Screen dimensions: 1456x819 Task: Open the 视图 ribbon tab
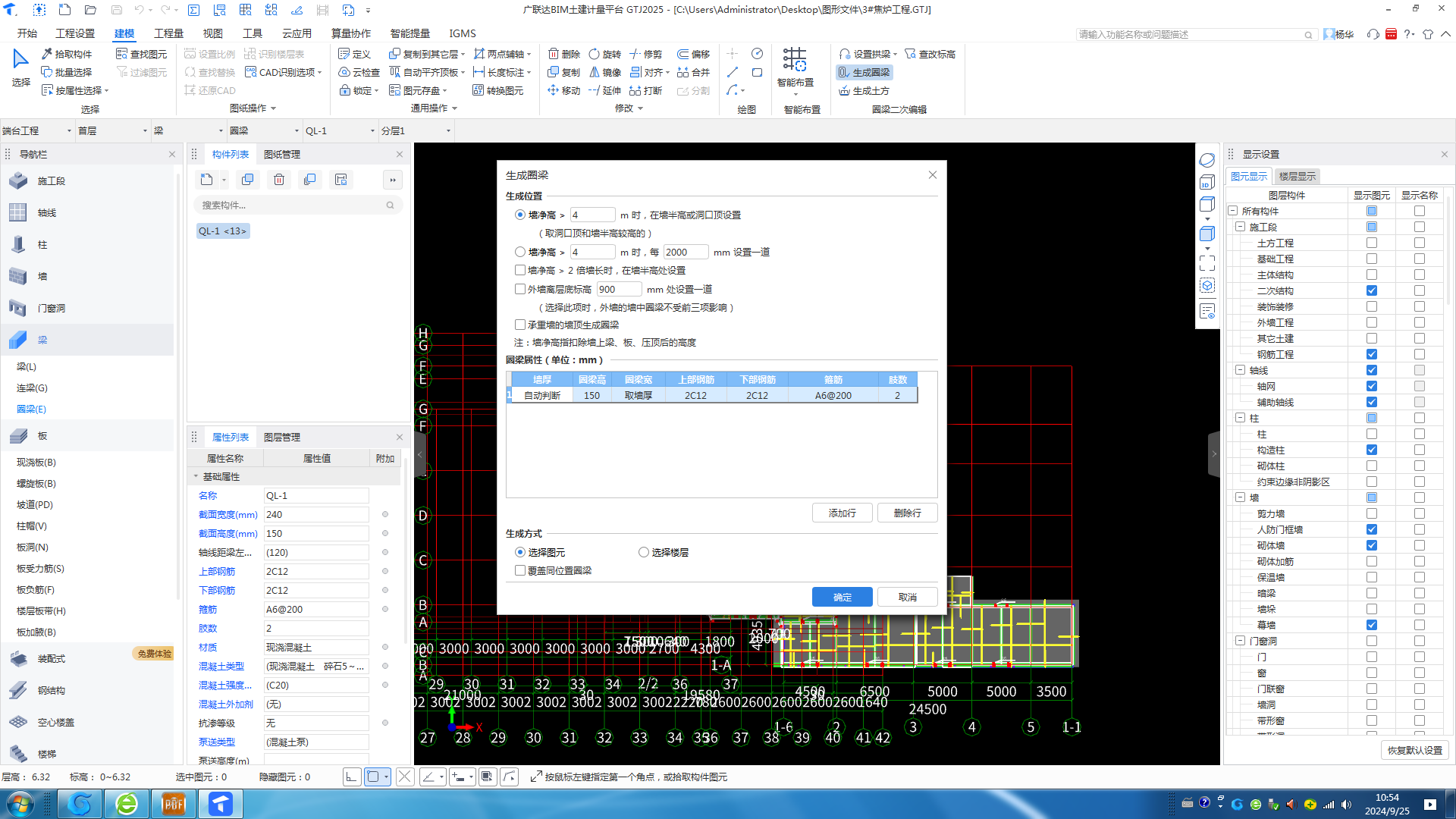coord(212,33)
